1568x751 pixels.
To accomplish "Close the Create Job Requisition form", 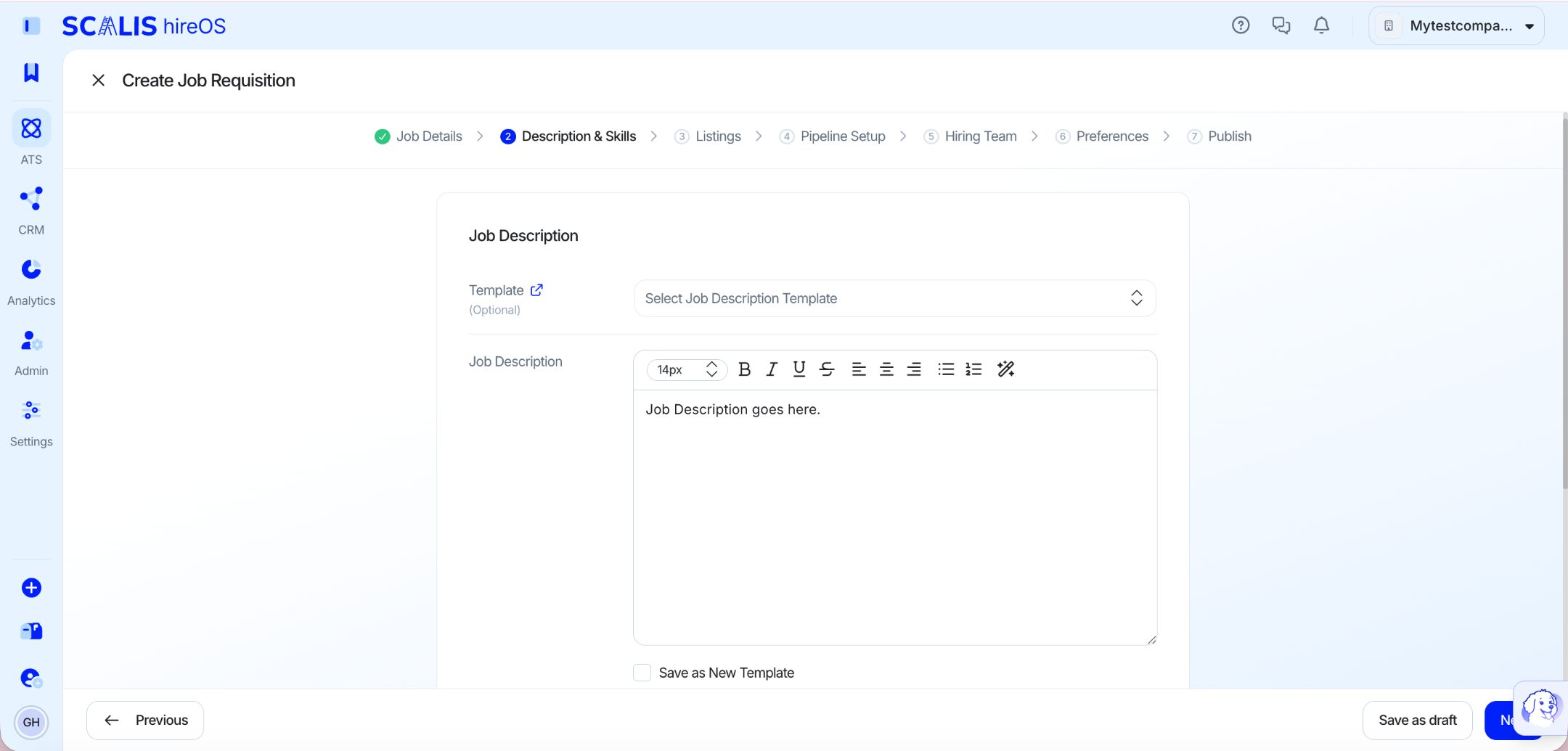I will pos(99,81).
